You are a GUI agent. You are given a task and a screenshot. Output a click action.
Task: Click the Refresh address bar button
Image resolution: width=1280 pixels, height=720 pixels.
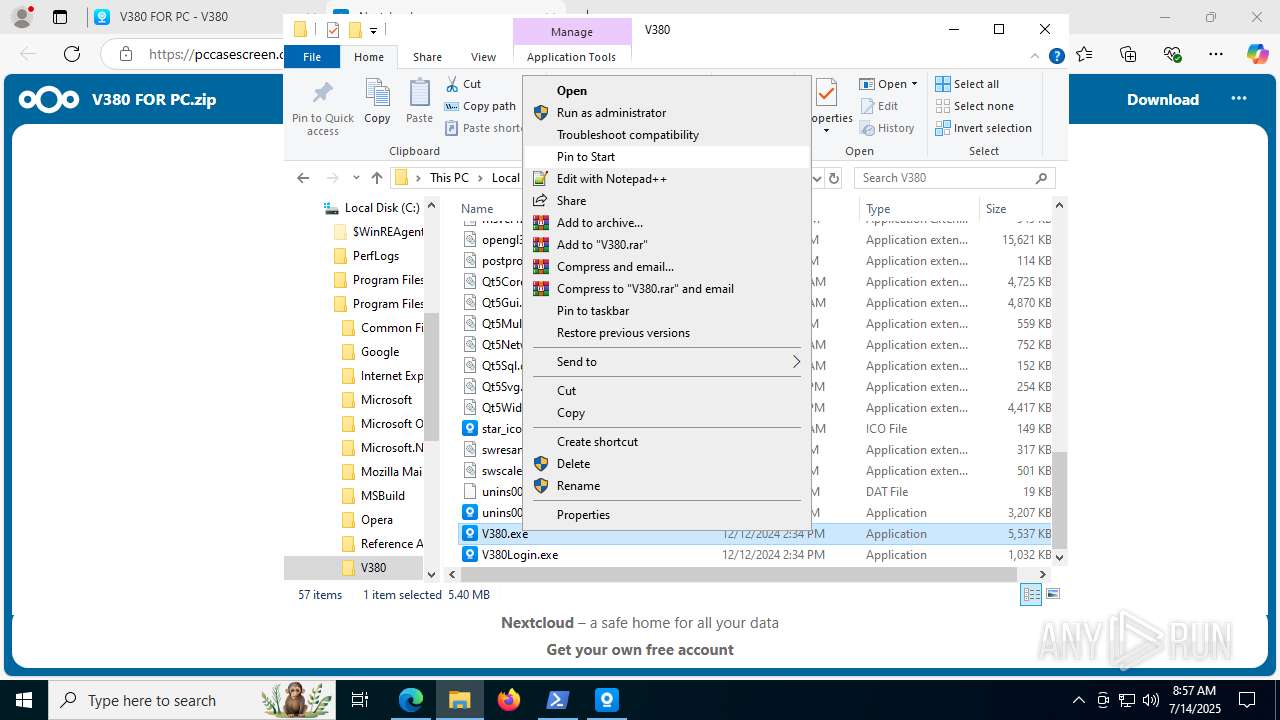(834, 178)
